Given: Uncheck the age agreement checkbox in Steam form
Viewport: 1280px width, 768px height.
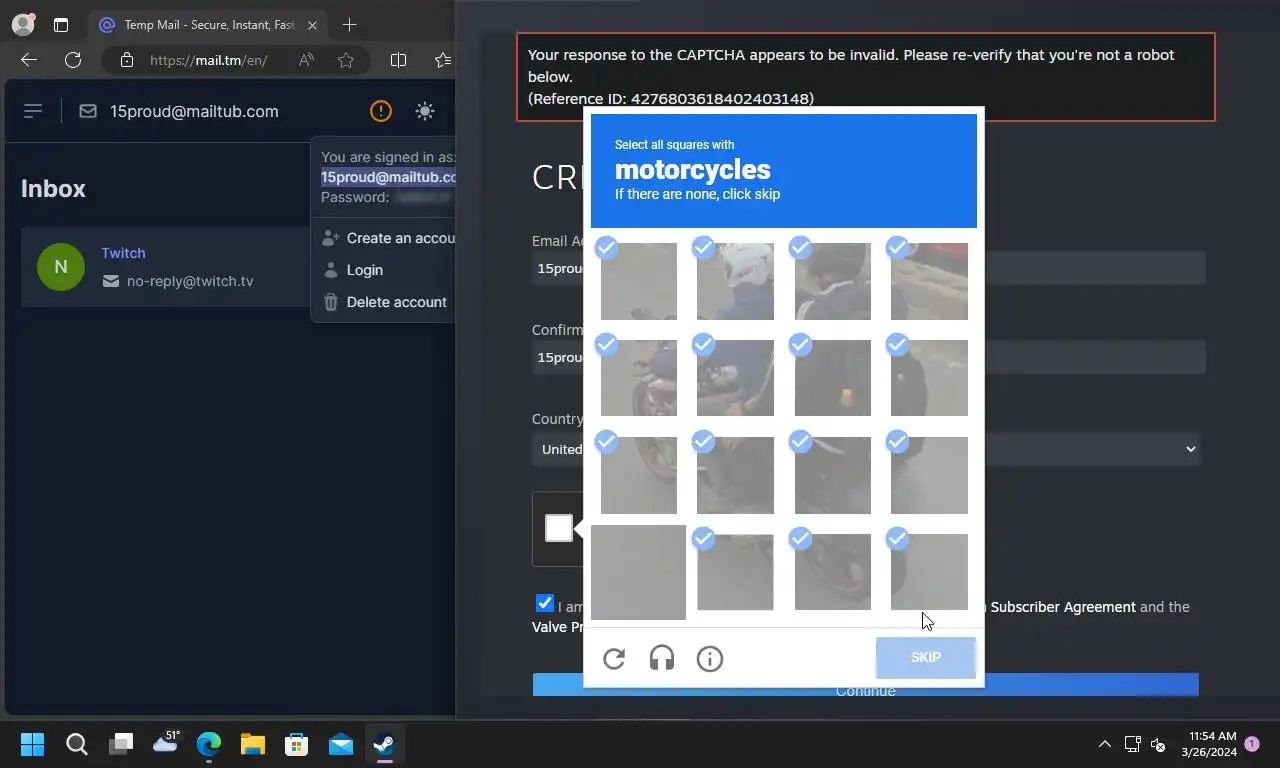Looking at the screenshot, I should (x=545, y=603).
